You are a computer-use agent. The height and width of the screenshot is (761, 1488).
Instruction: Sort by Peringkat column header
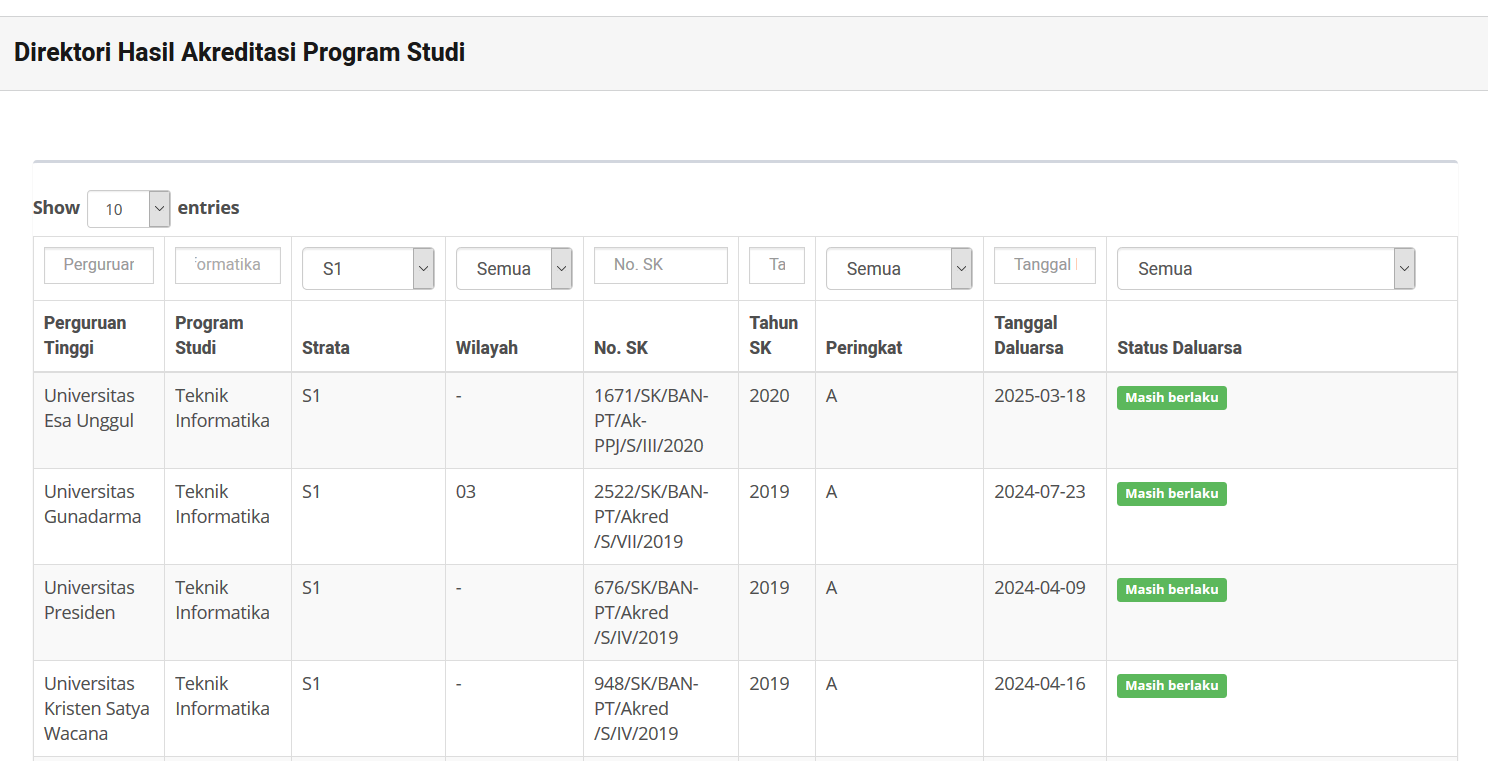(864, 348)
